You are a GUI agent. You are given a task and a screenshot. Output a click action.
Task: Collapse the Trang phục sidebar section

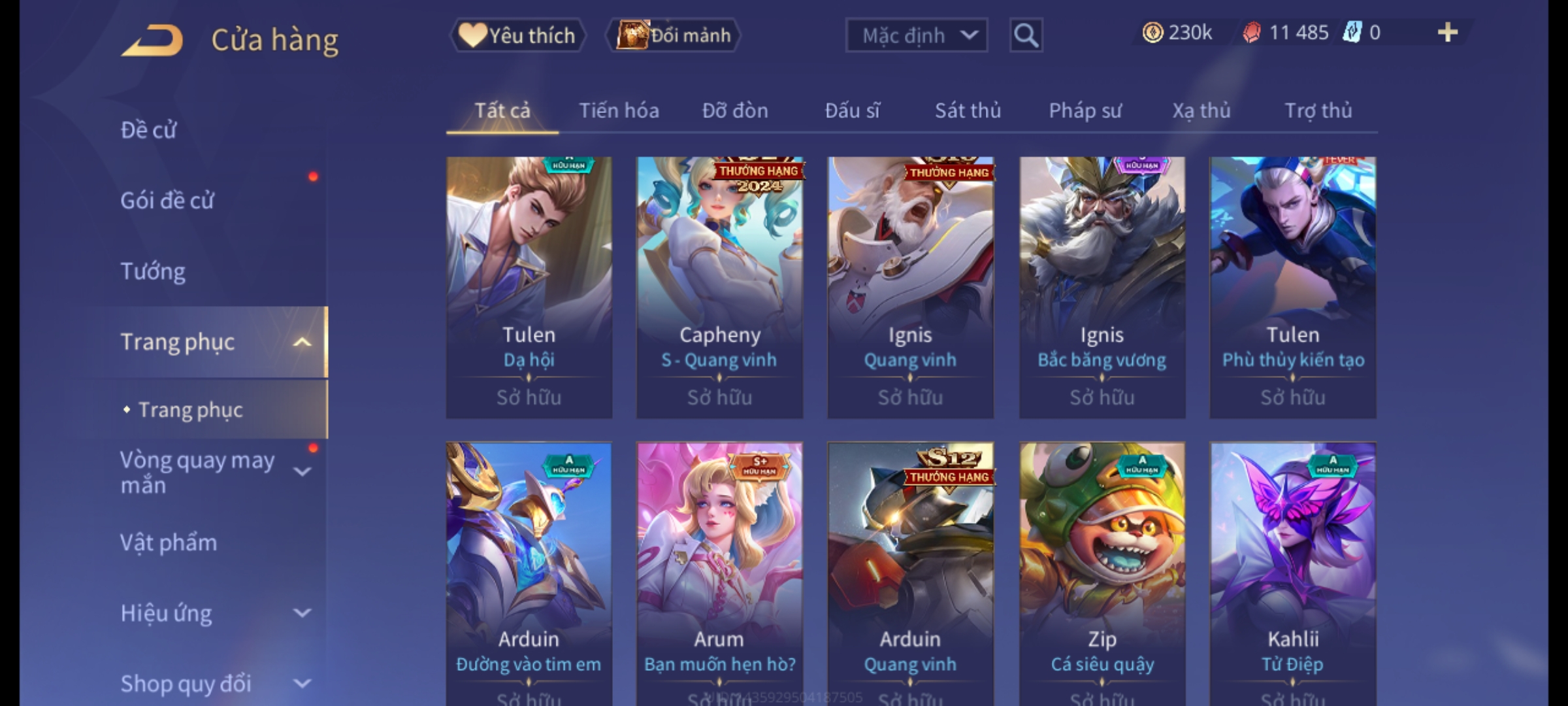coord(302,342)
